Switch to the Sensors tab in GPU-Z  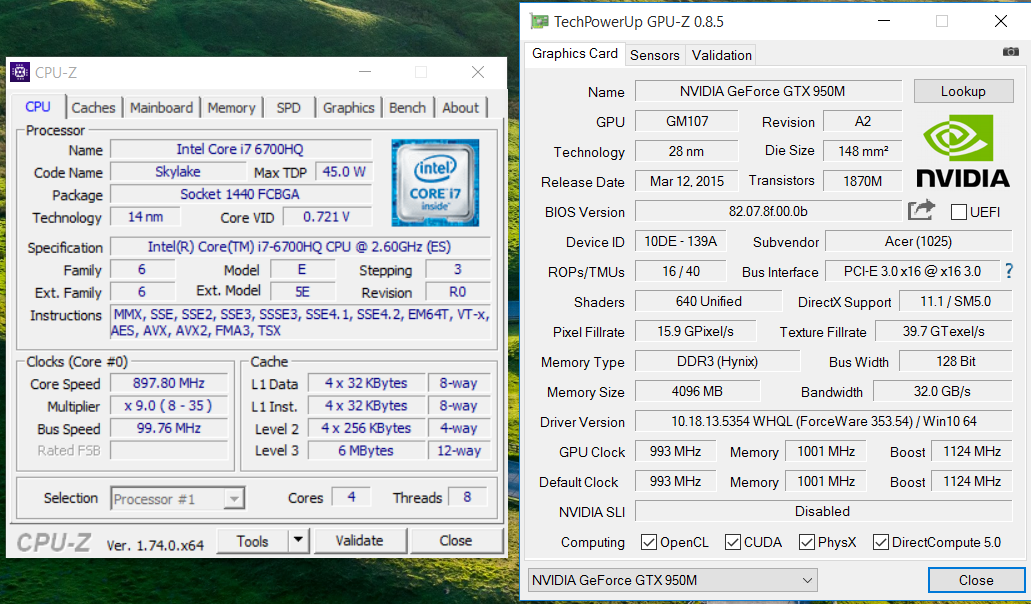pyautogui.click(x=655, y=55)
